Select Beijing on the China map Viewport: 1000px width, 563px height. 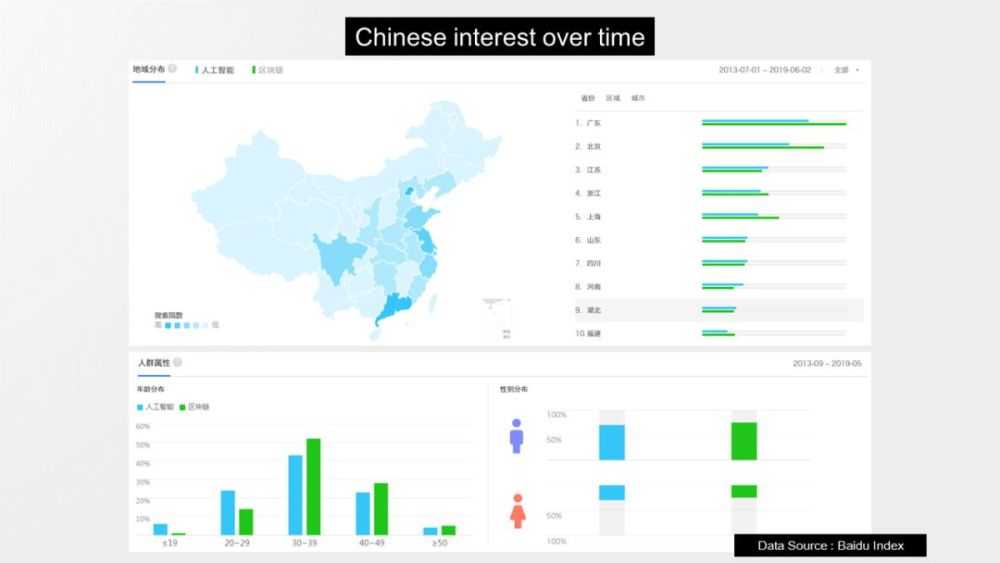coord(409,190)
